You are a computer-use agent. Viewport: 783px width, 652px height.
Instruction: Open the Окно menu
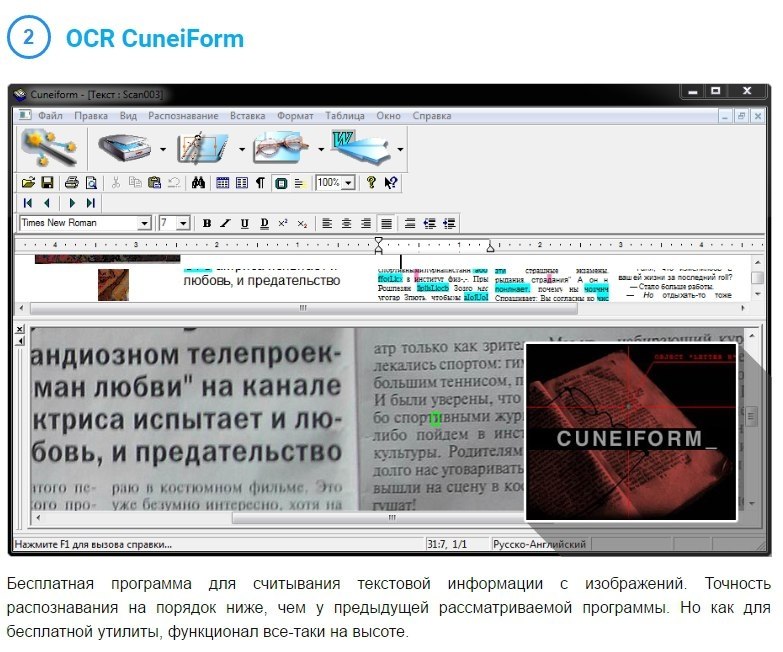tap(388, 115)
